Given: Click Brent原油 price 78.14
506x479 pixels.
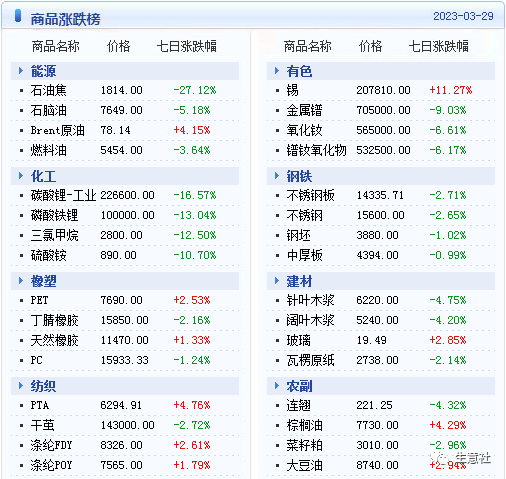Looking at the screenshot, I should (x=115, y=130).
